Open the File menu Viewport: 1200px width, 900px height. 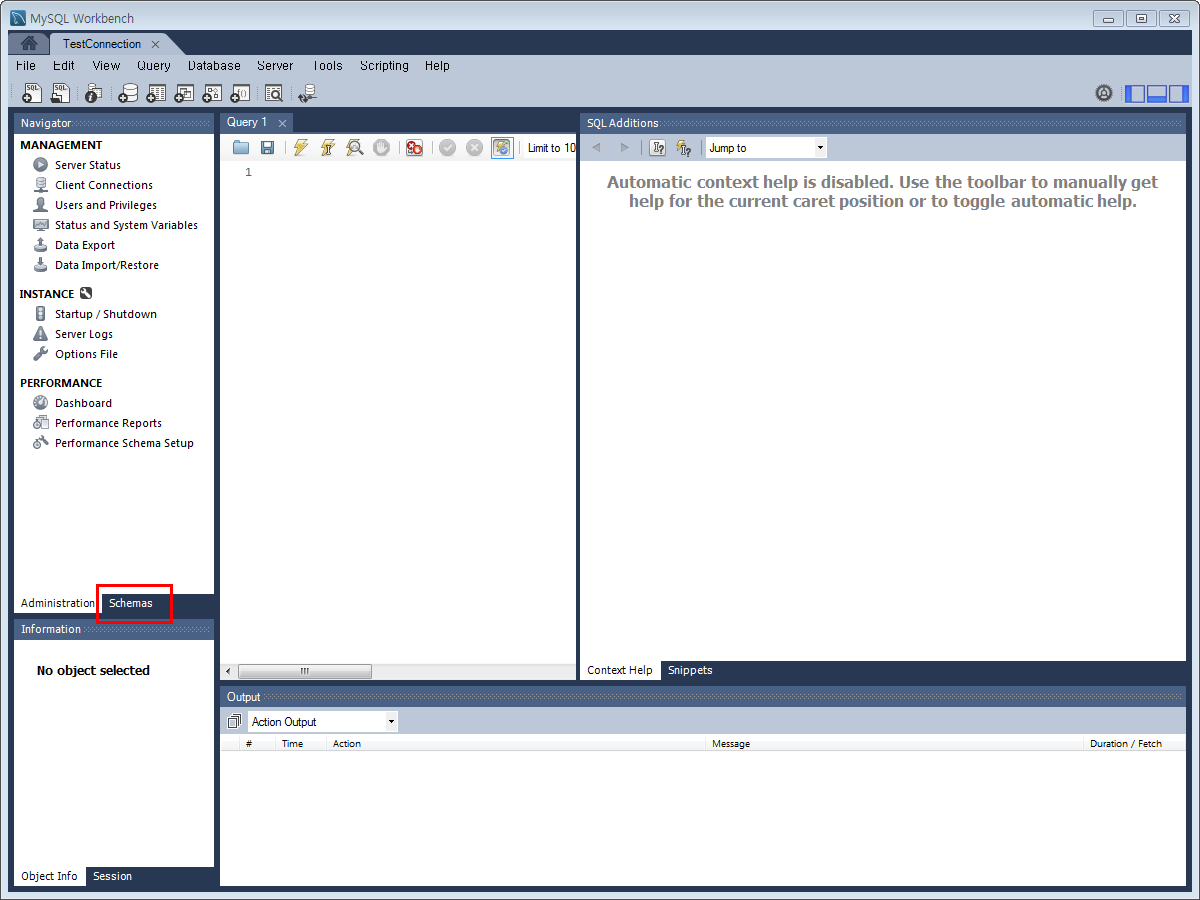26,66
